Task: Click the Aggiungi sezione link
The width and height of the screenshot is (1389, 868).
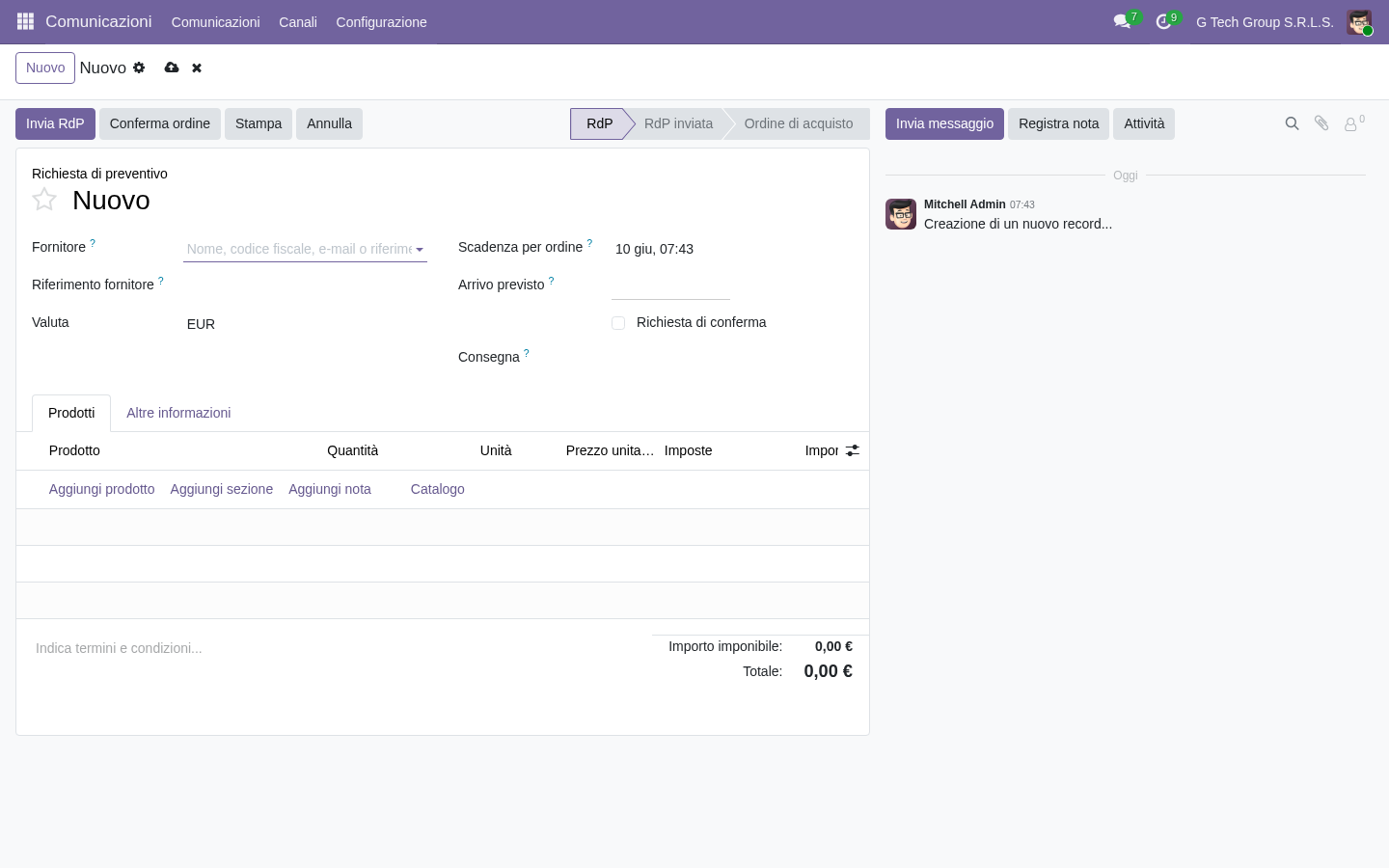Action: tap(222, 489)
